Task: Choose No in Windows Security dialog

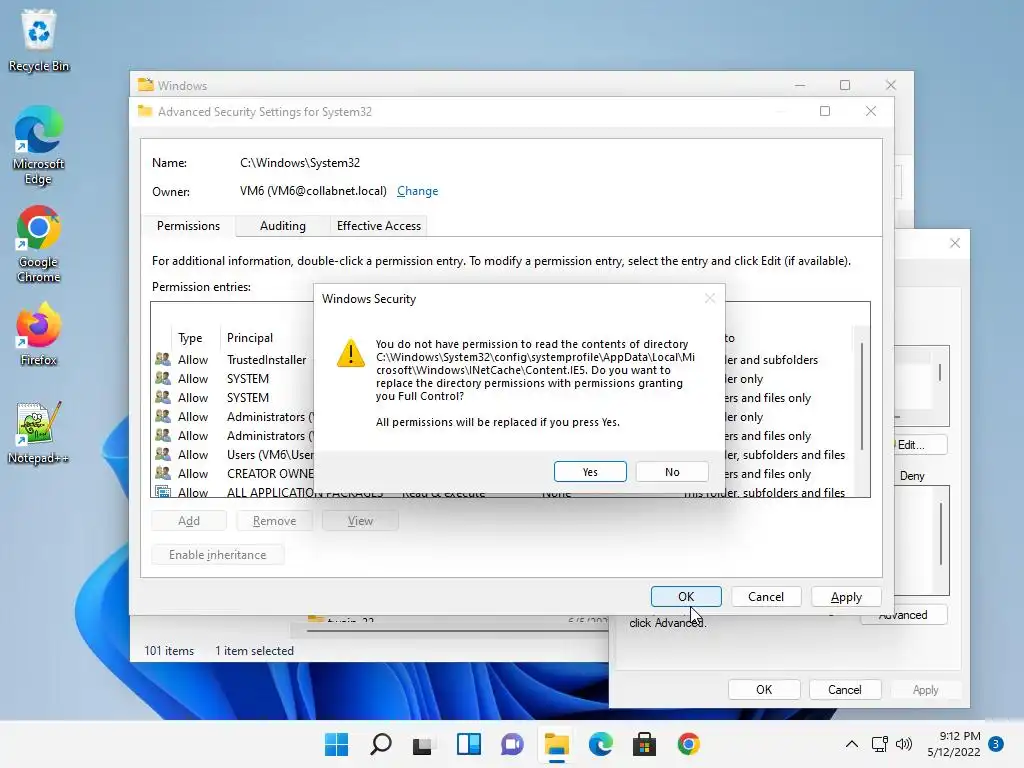Action: click(672, 472)
